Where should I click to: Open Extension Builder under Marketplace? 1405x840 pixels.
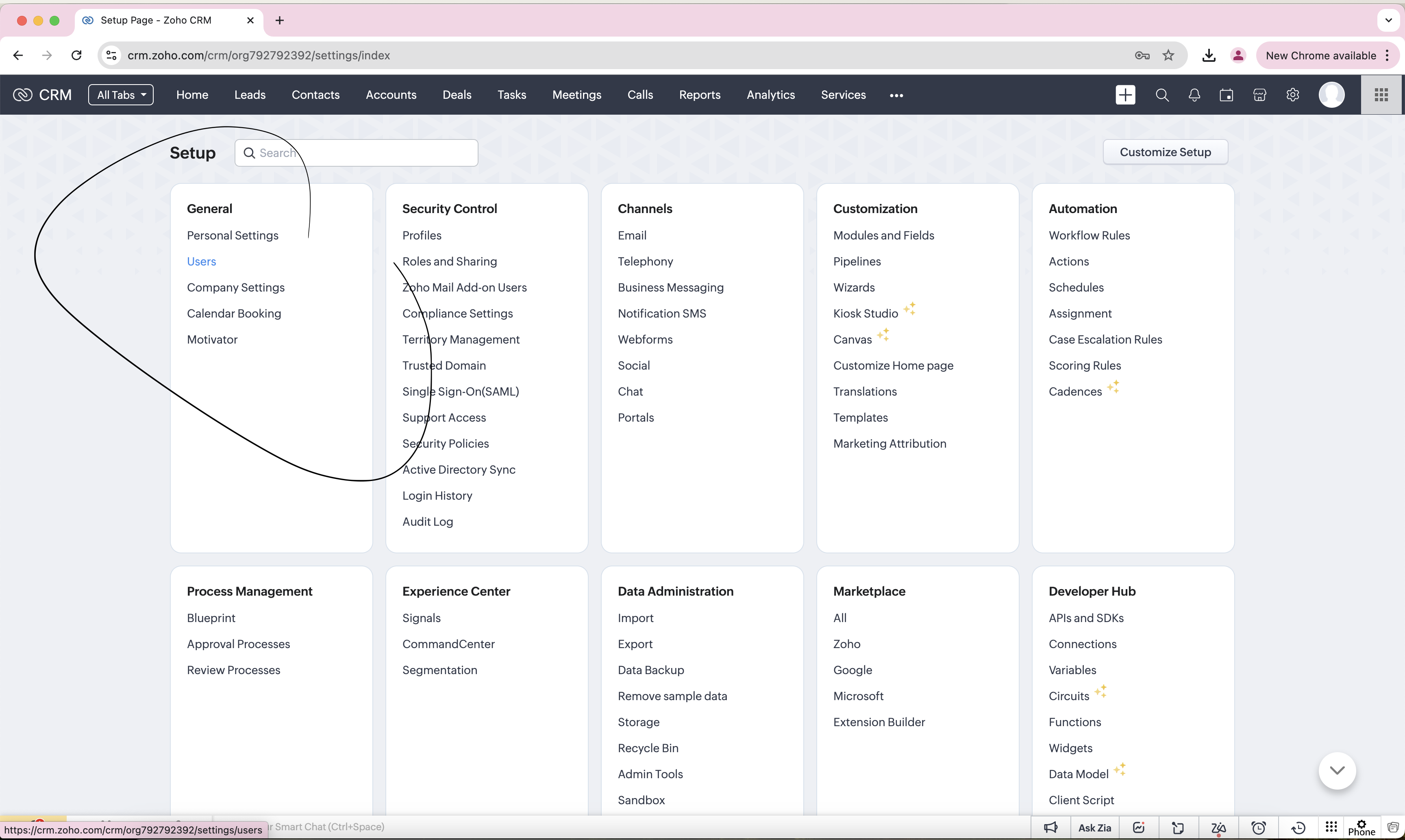tap(879, 722)
